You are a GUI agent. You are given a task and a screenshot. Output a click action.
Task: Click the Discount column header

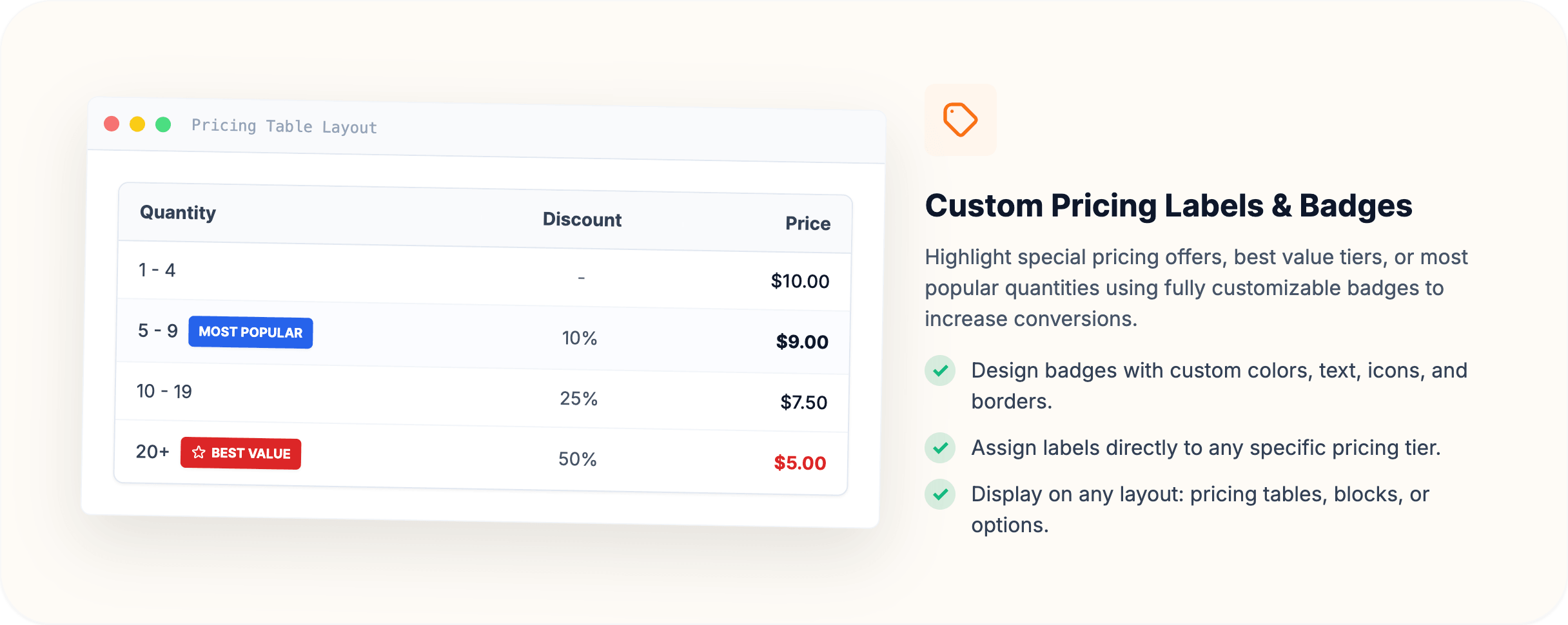582,220
